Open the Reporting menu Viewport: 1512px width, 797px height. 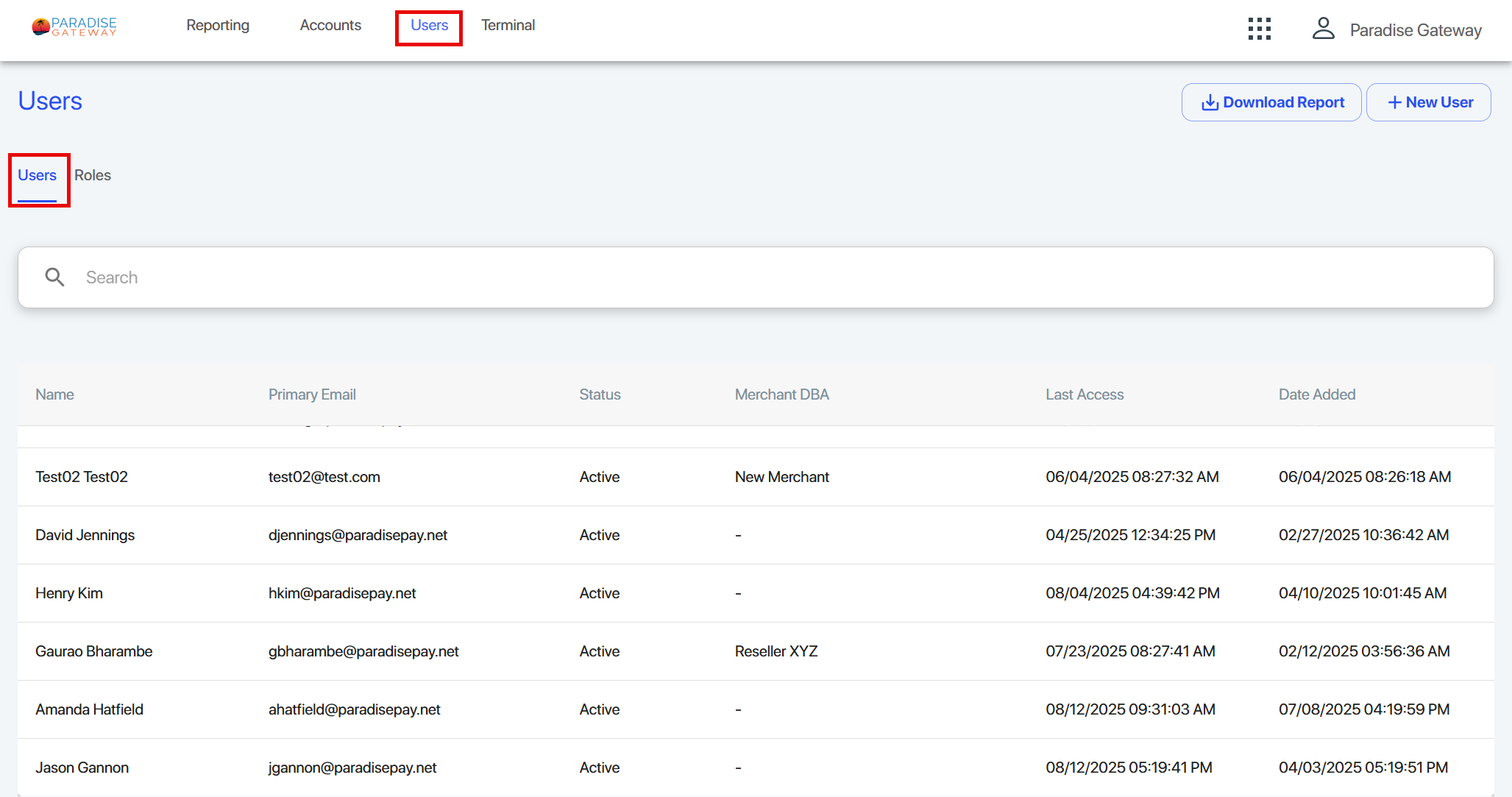(x=218, y=25)
